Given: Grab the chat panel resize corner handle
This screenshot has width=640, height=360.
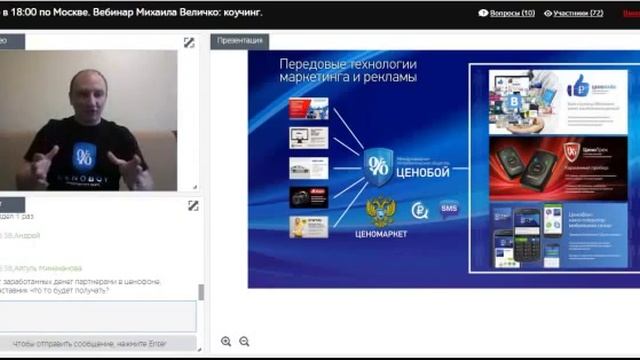Looking at the screenshot, I should click(200, 349).
